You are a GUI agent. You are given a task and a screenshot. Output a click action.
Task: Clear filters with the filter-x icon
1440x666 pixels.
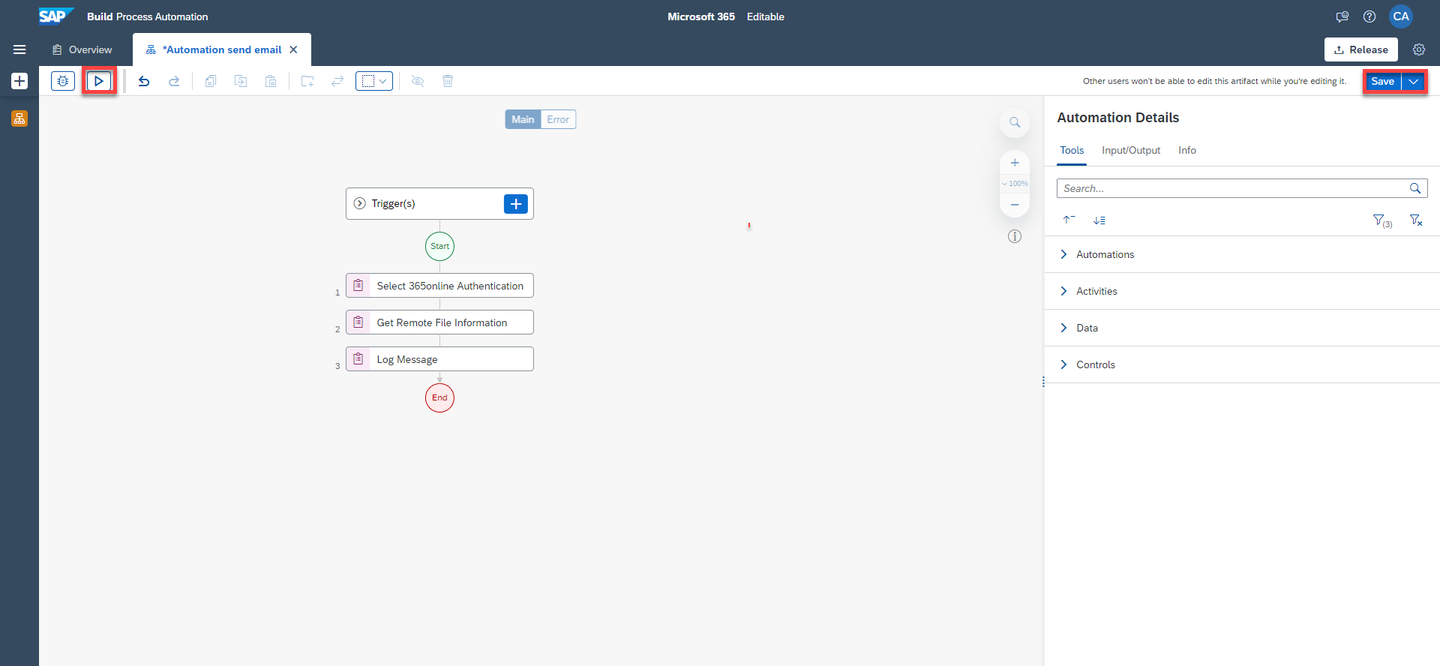point(1416,220)
